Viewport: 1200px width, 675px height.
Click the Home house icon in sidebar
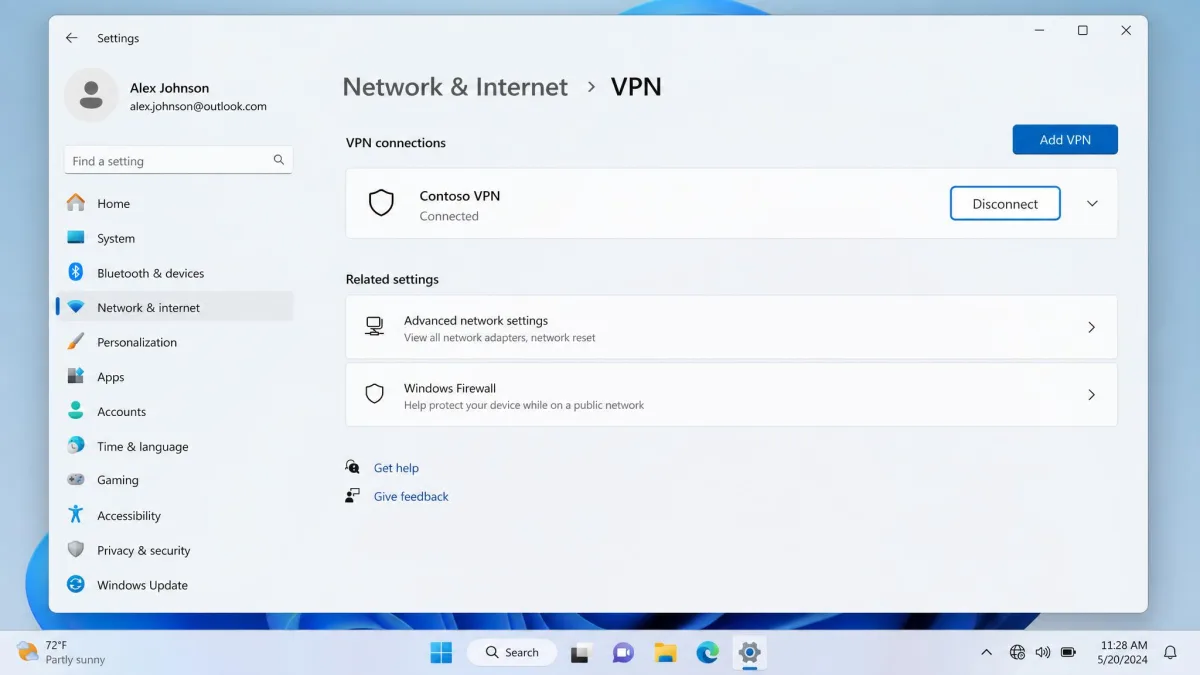click(76, 203)
